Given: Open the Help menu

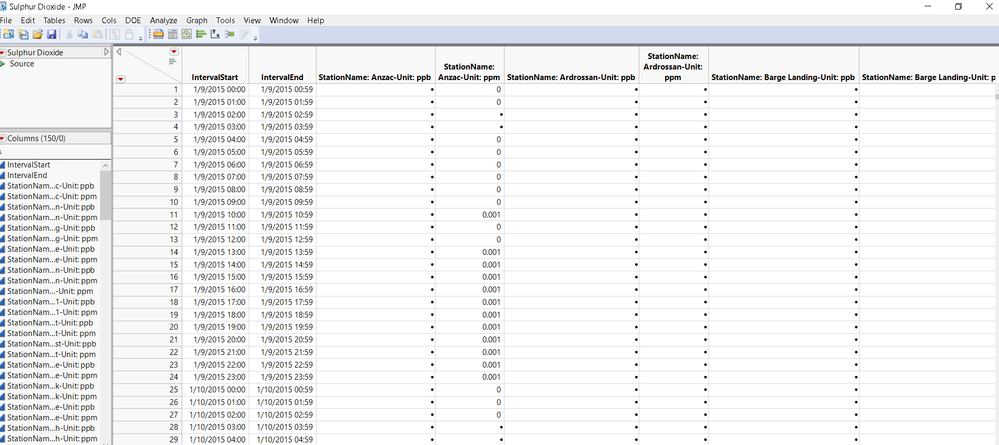Looking at the screenshot, I should pos(316,20).
